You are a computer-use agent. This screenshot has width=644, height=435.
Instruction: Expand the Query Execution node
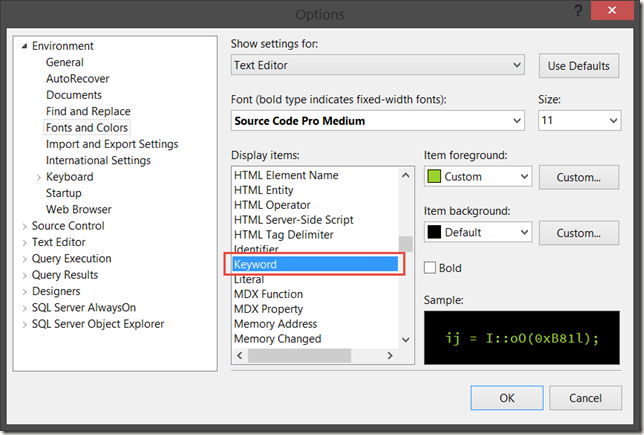(x=25, y=259)
